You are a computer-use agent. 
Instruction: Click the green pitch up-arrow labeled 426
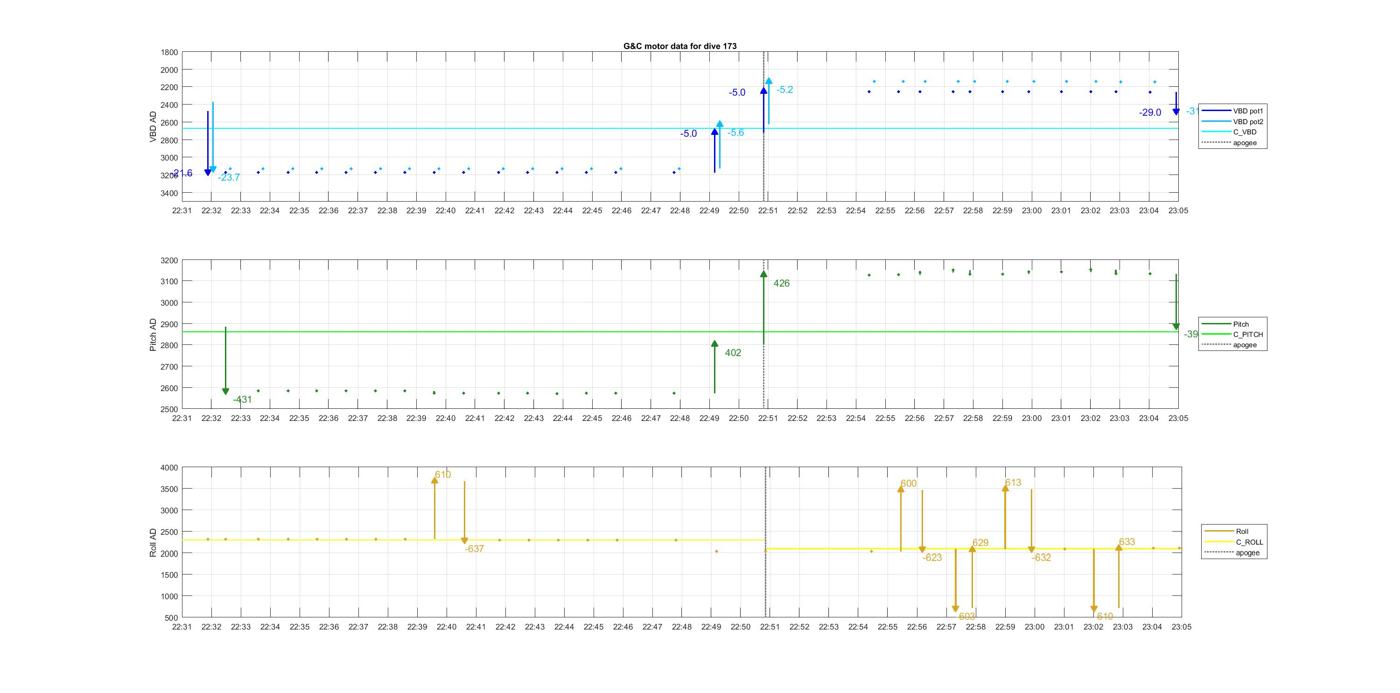(x=763, y=307)
